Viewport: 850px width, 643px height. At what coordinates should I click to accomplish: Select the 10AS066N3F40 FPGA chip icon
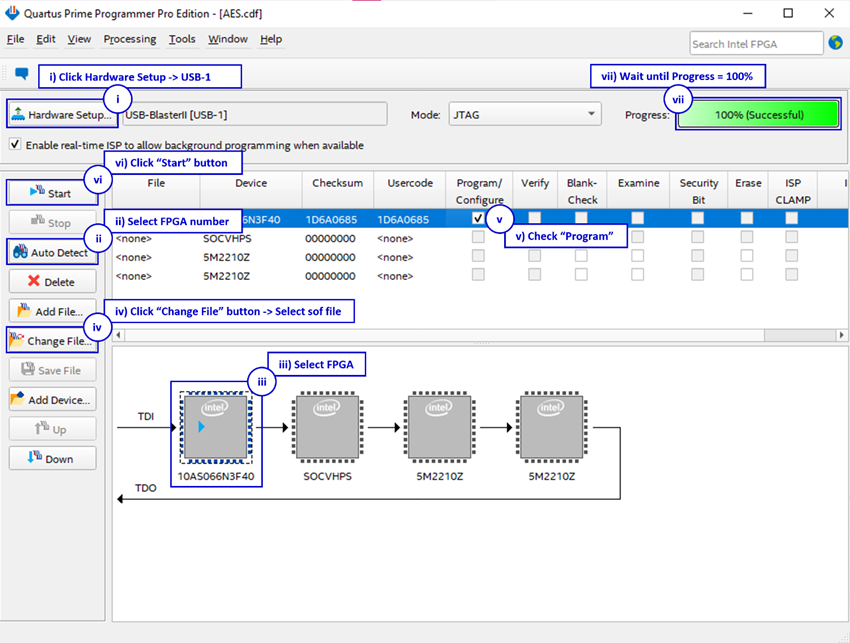pyautogui.click(x=216, y=427)
